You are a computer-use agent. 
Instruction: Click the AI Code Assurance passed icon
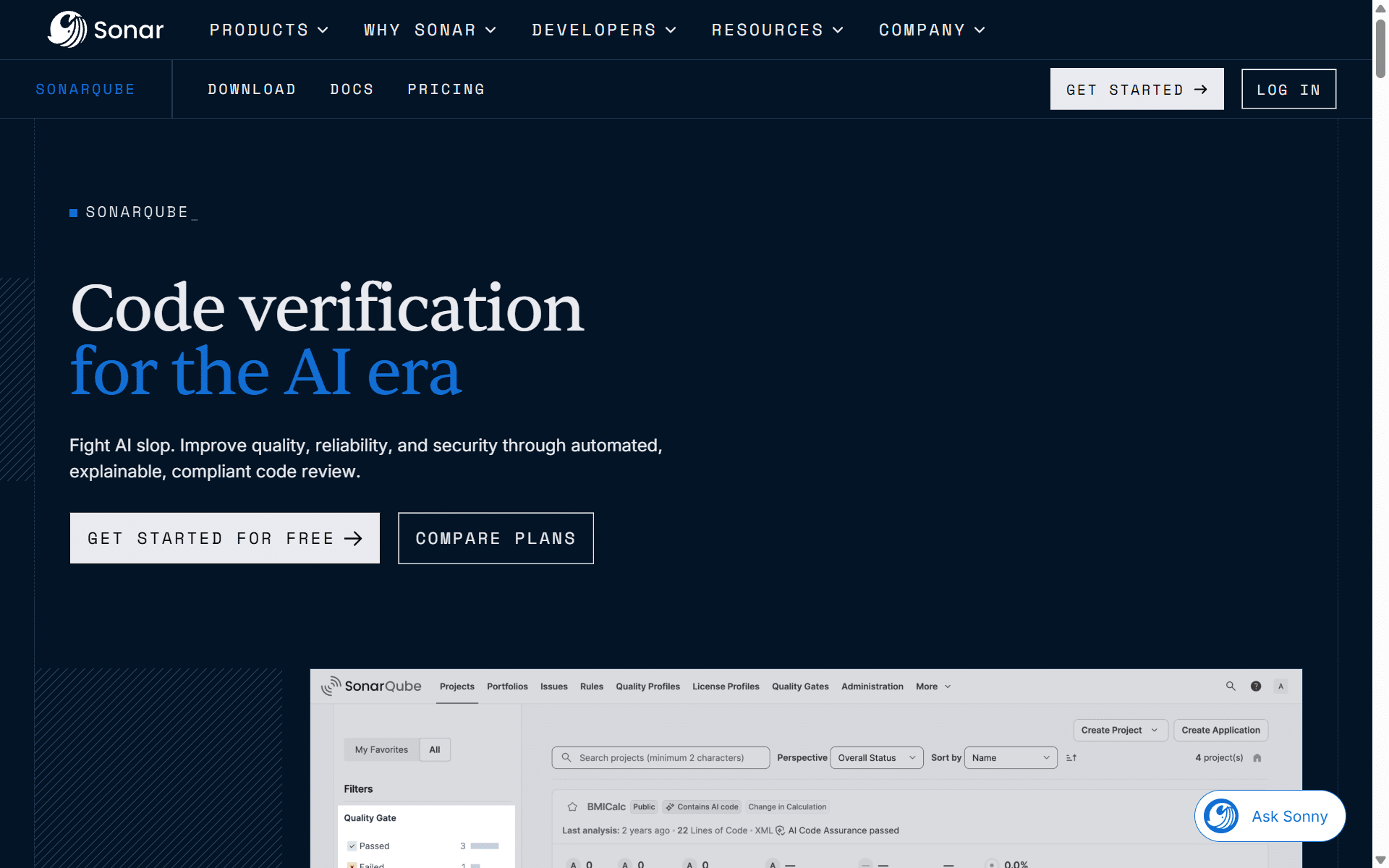(x=780, y=830)
